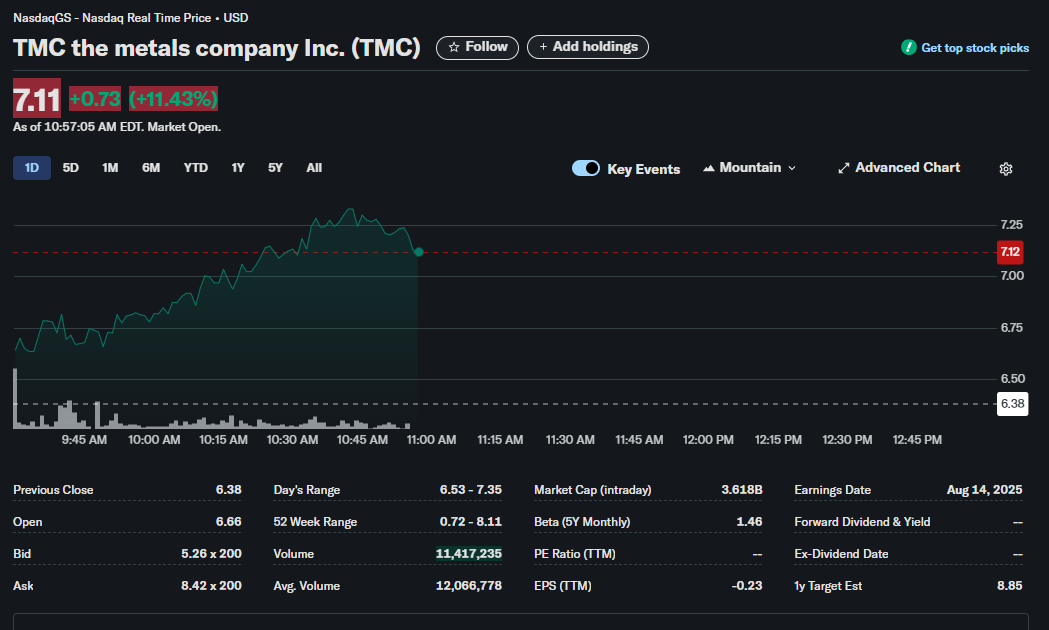Click the Market Cap value 3.618B
Image resolution: width=1049 pixels, height=630 pixels.
point(741,490)
